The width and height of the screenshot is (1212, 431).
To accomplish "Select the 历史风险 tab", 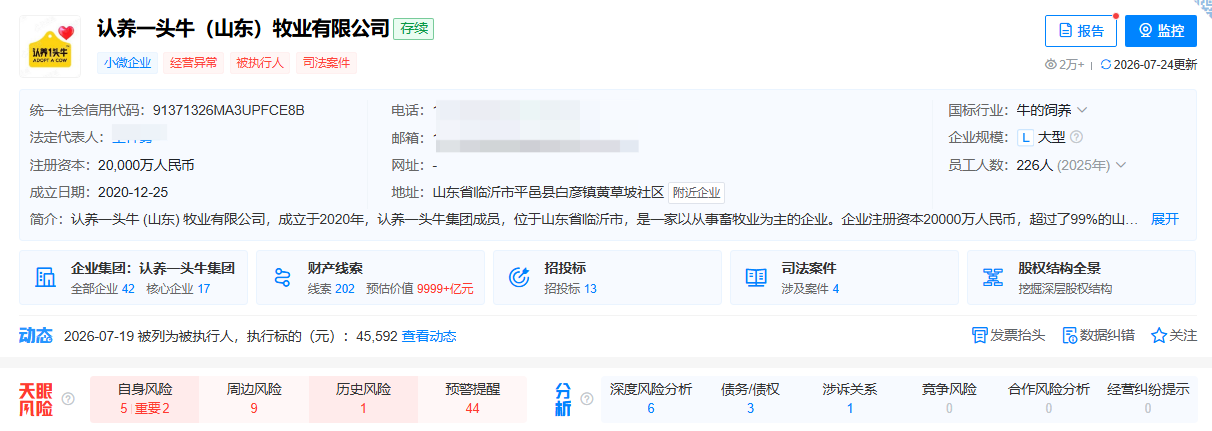I will [363, 398].
